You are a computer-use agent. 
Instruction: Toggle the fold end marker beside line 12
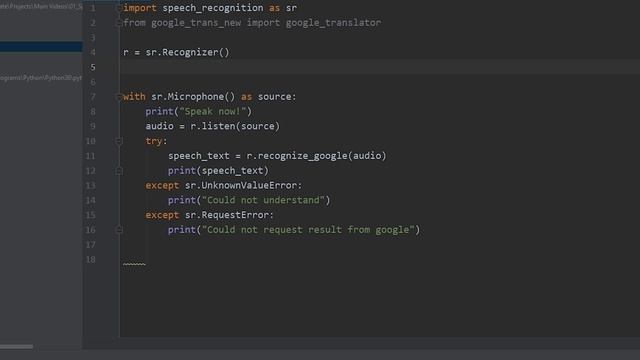(119, 171)
